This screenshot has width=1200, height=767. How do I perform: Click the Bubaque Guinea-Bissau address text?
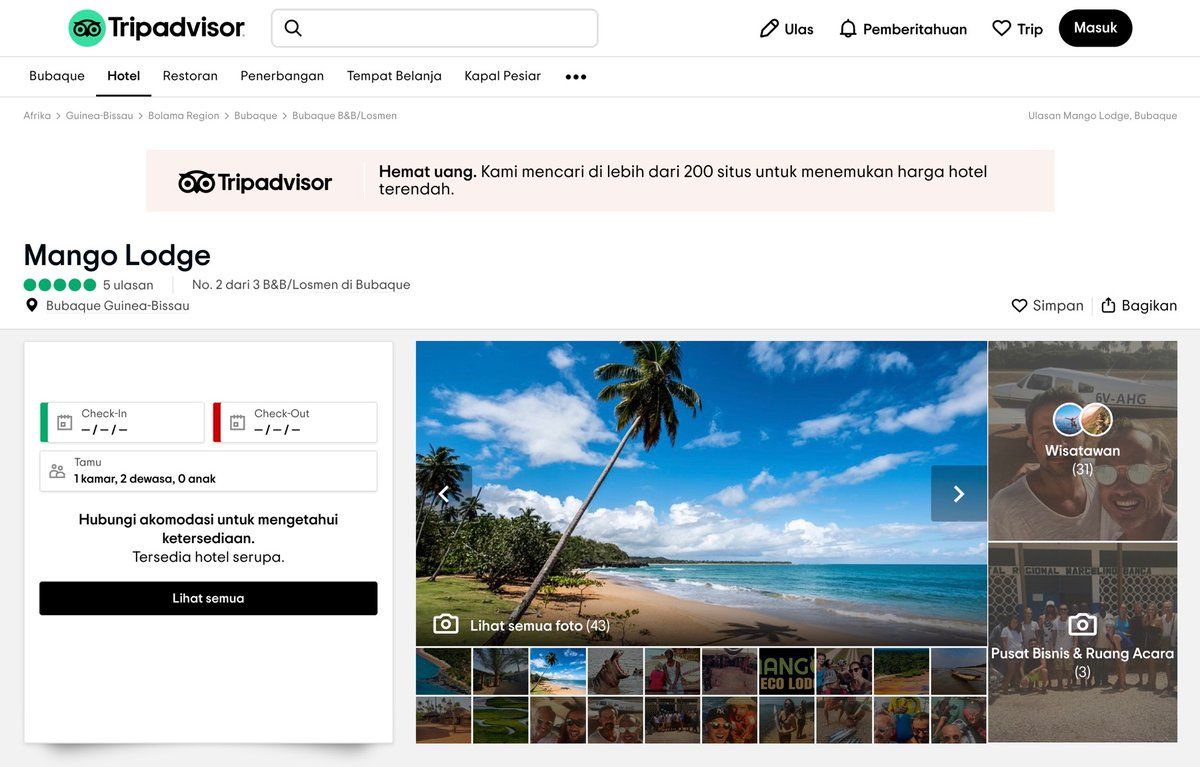pos(118,306)
